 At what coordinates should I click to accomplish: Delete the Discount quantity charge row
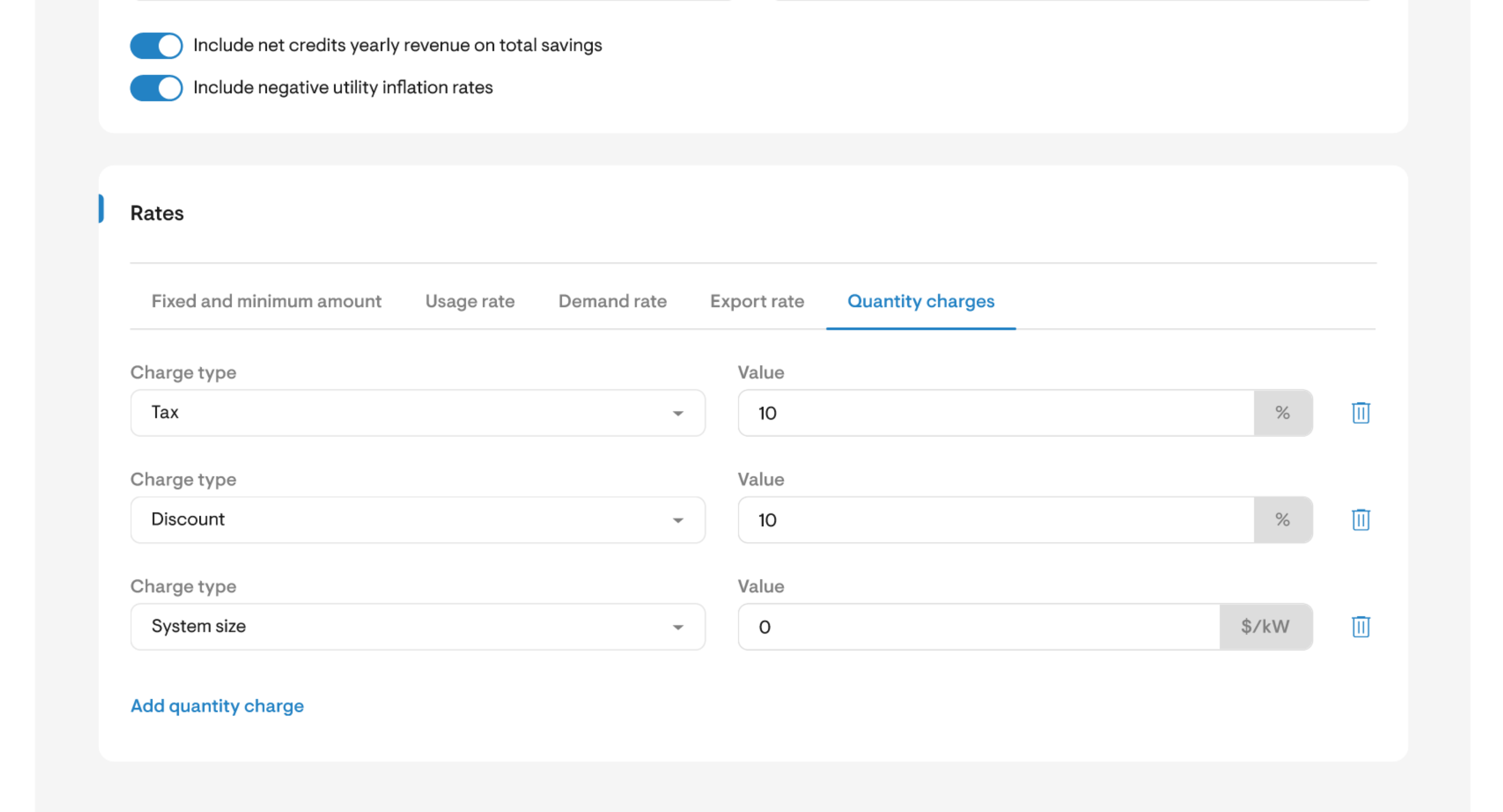pos(1360,520)
